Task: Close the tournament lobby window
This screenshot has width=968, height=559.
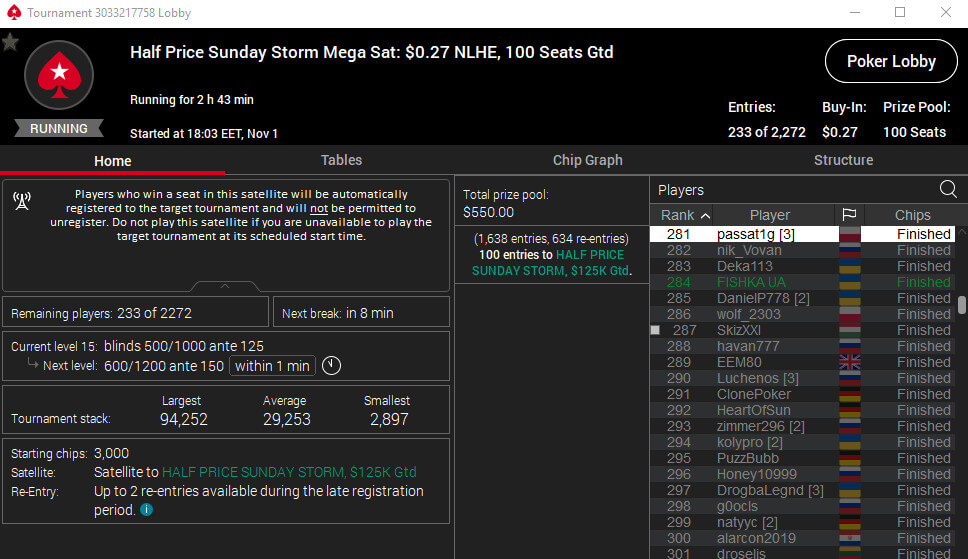Action: click(945, 12)
